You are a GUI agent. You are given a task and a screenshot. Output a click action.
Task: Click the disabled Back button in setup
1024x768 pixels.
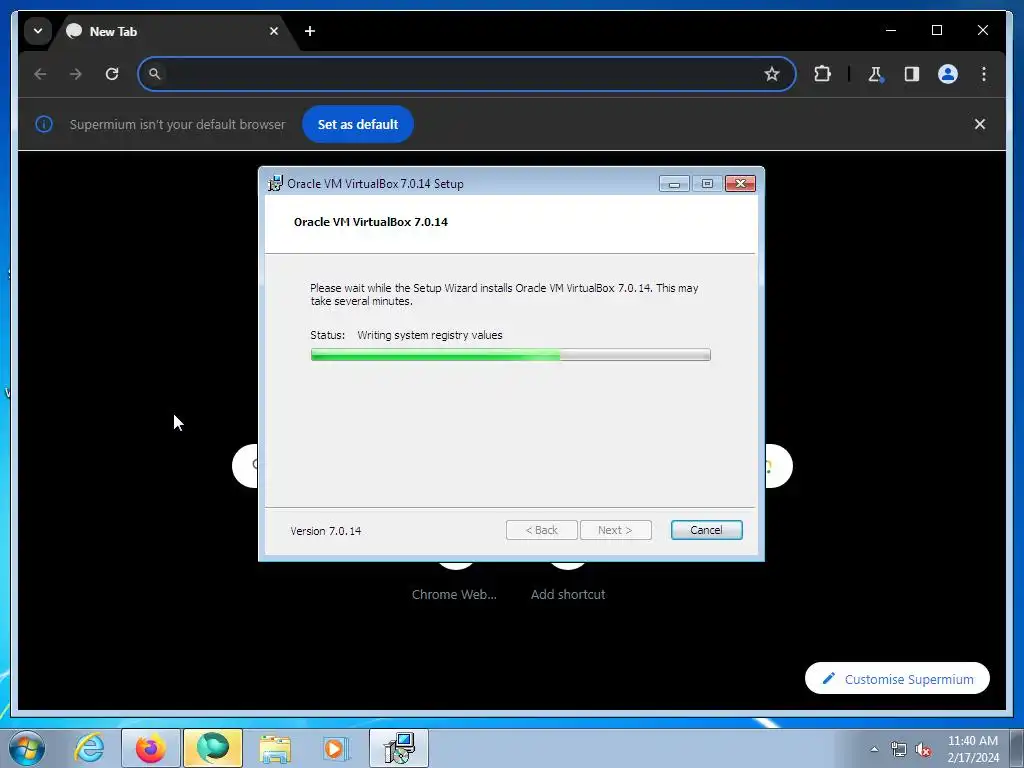(x=541, y=530)
